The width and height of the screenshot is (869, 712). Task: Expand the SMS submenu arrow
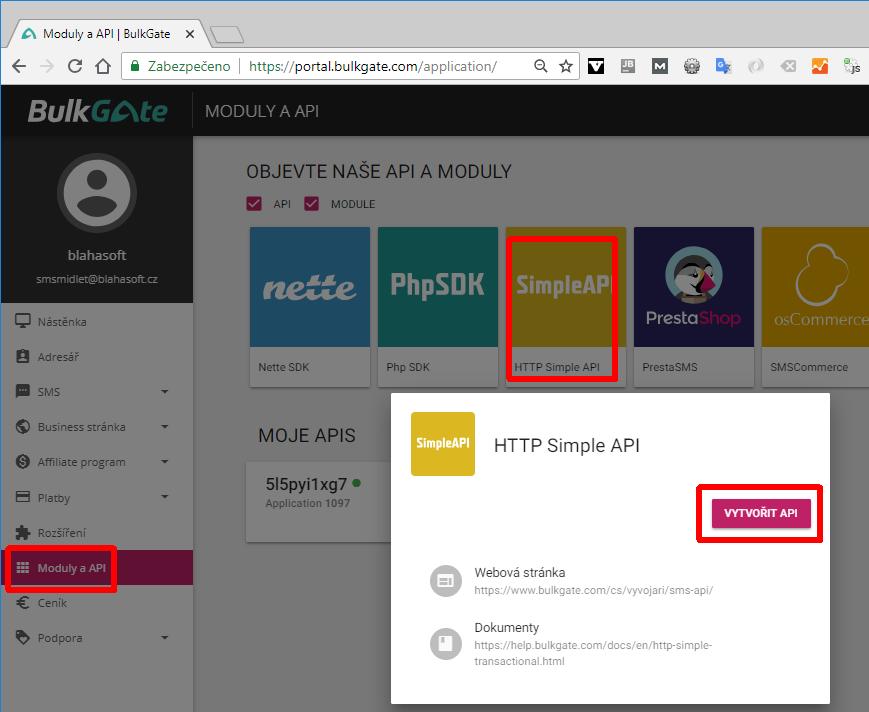click(x=165, y=392)
